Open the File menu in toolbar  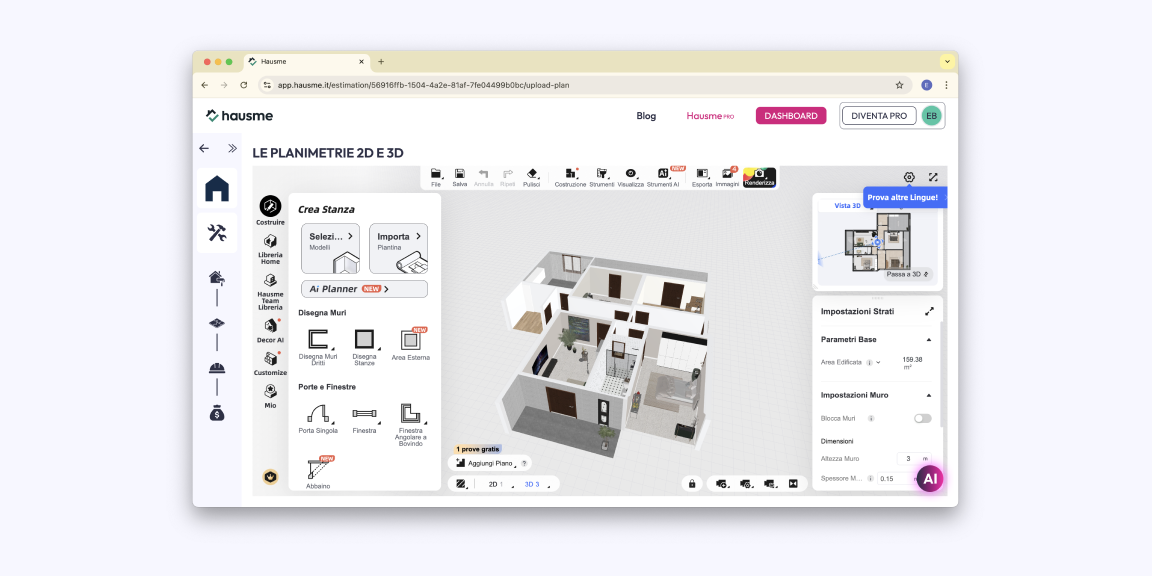coord(436,176)
